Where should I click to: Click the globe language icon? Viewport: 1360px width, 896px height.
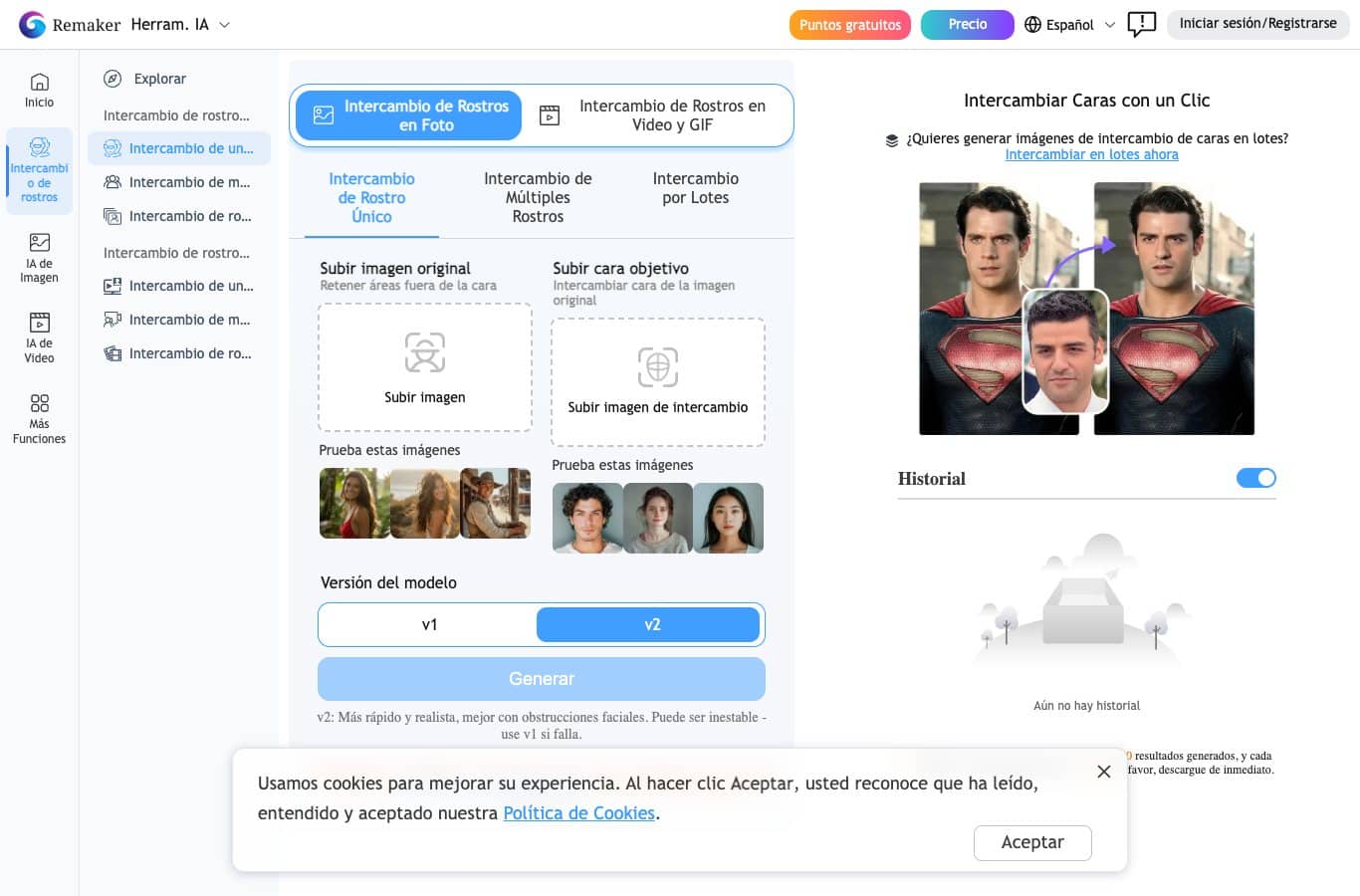(x=1032, y=24)
